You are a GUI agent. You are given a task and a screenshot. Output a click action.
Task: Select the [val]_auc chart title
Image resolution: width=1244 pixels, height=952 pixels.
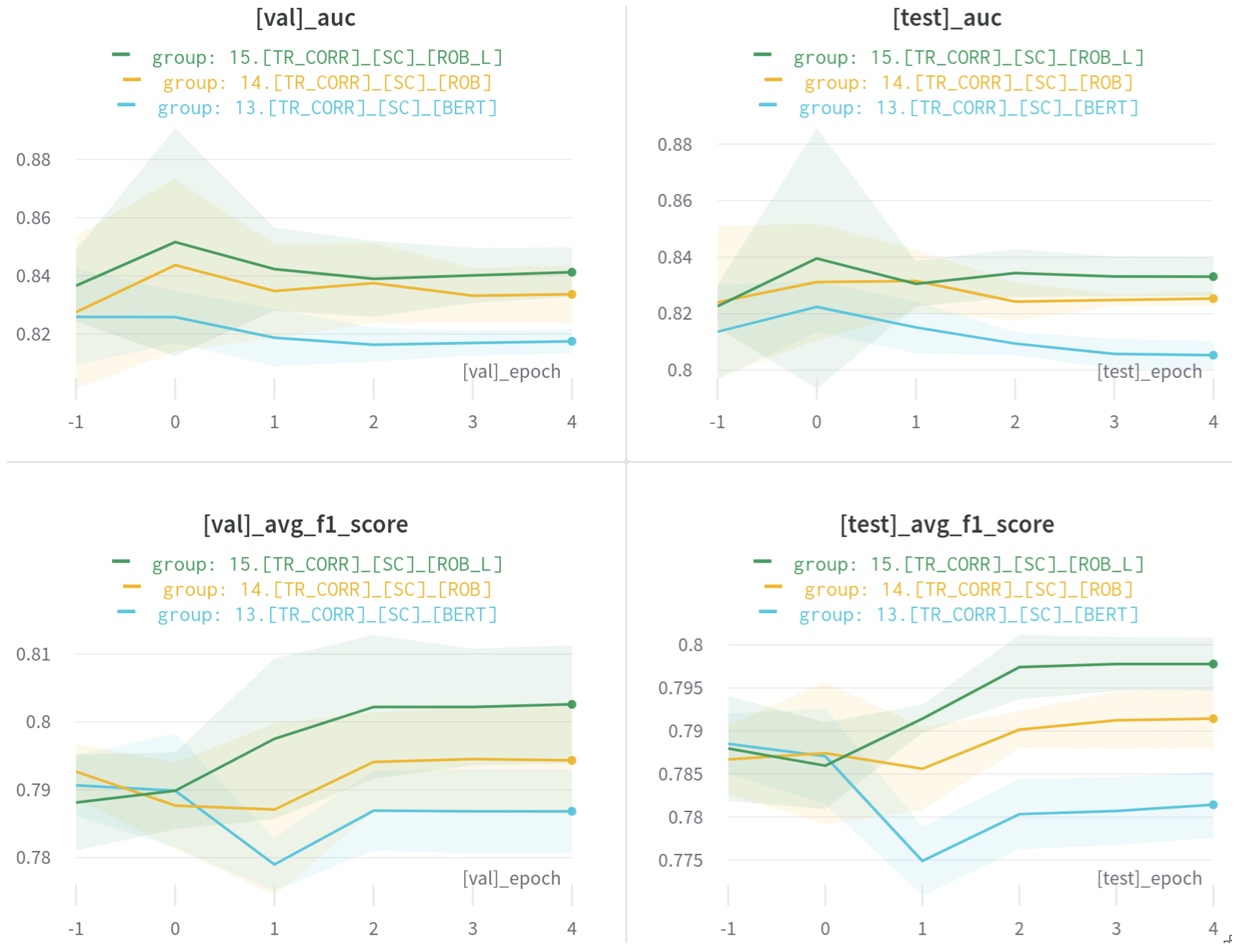(x=306, y=18)
